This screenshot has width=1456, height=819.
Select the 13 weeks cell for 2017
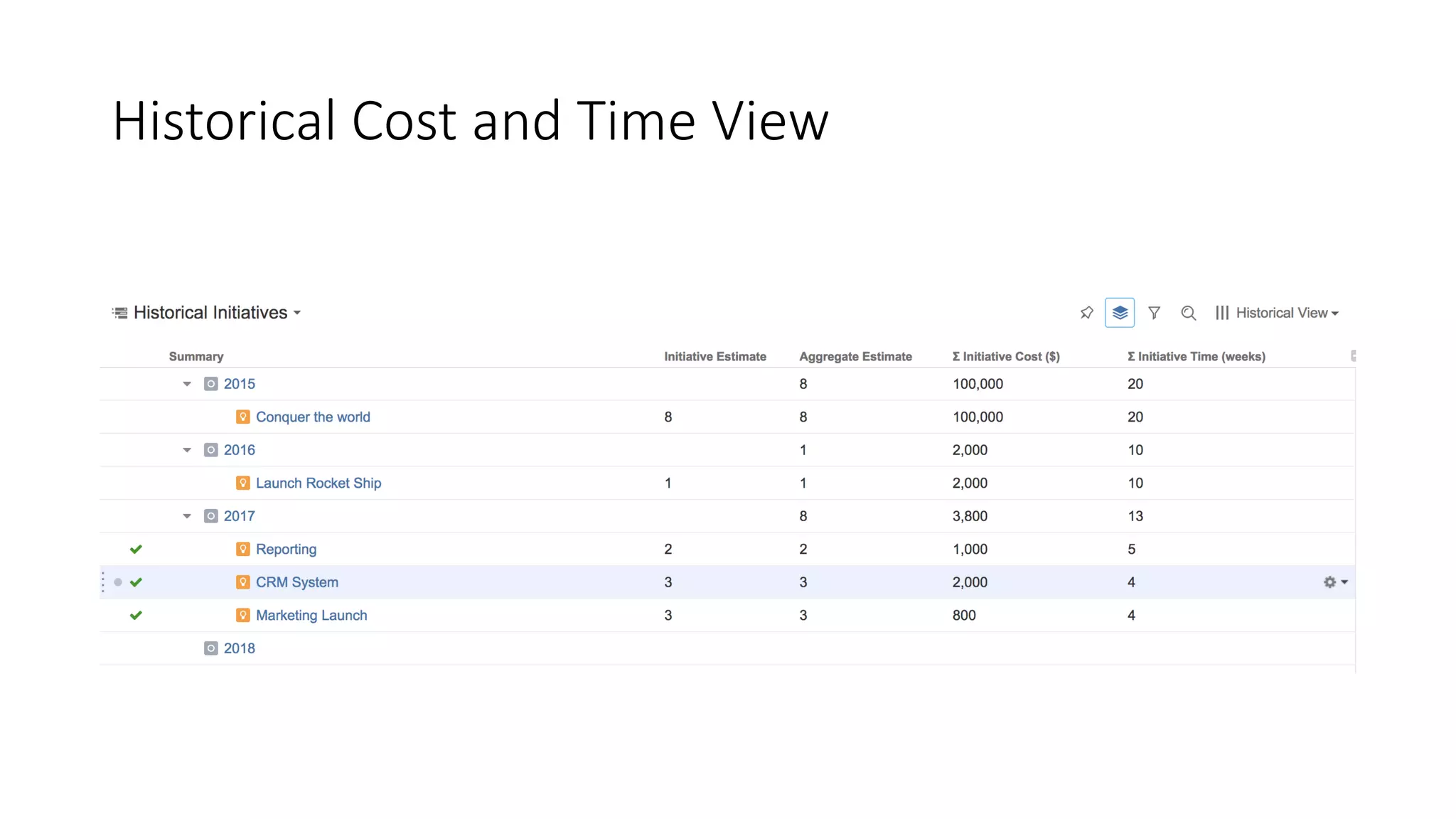click(x=1135, y=516)
